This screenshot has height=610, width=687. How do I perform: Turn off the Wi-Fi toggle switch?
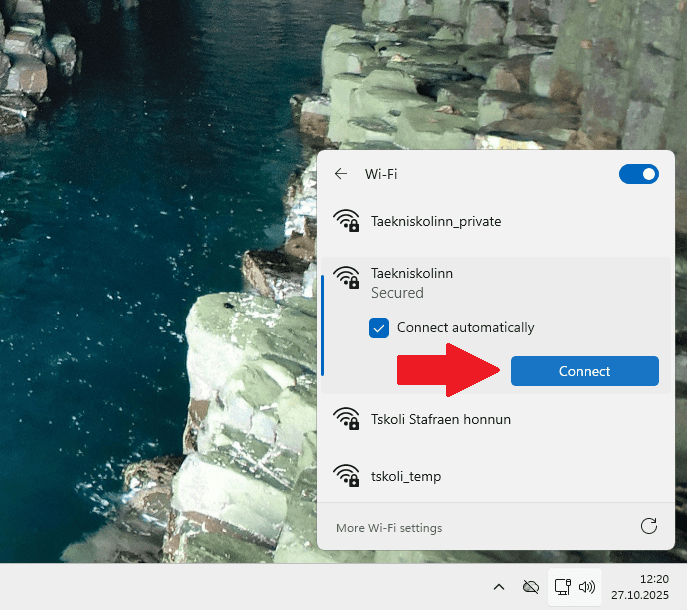[x=638, y=174]
